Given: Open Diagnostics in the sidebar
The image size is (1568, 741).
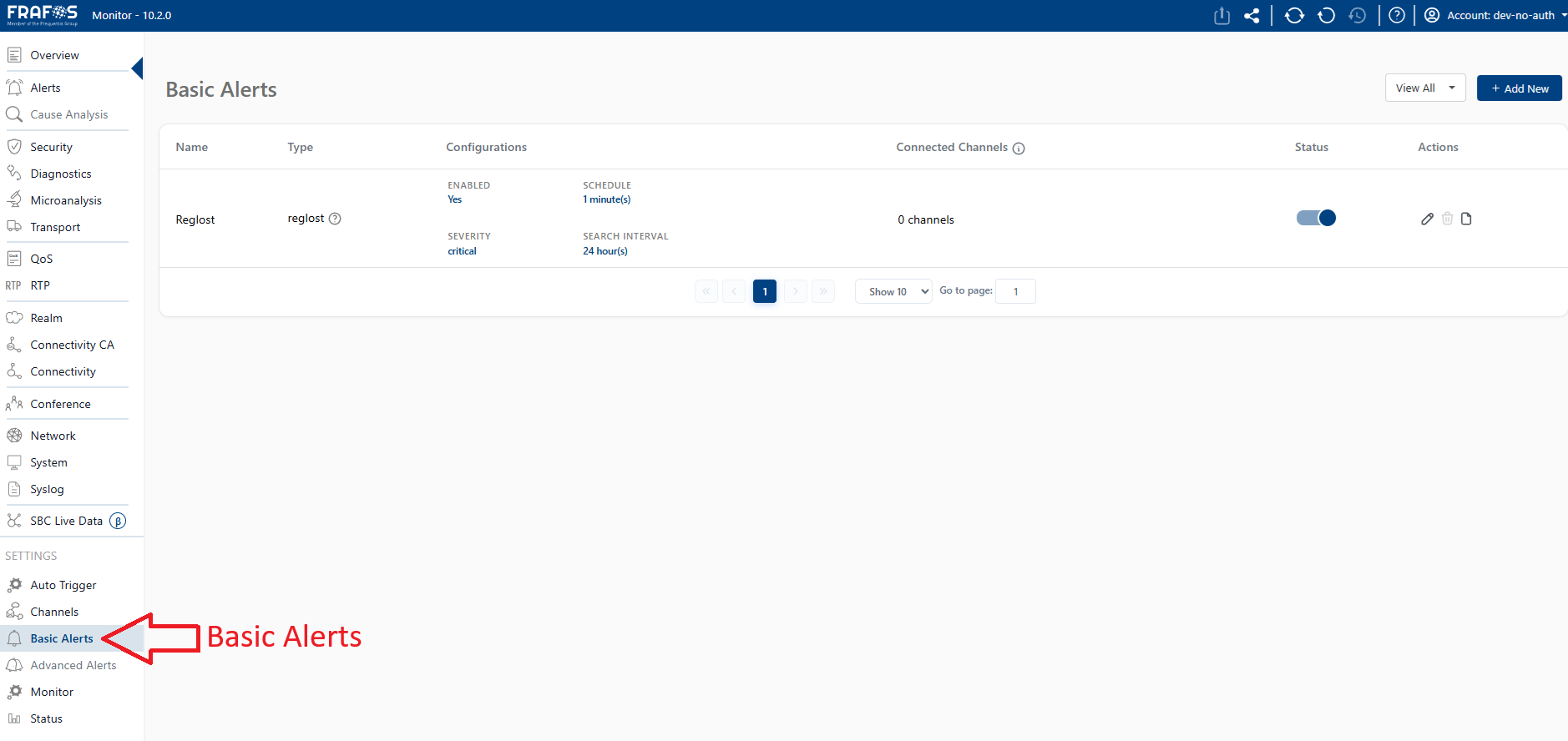Looking at the screenshot, I should (x=61, y=174).
